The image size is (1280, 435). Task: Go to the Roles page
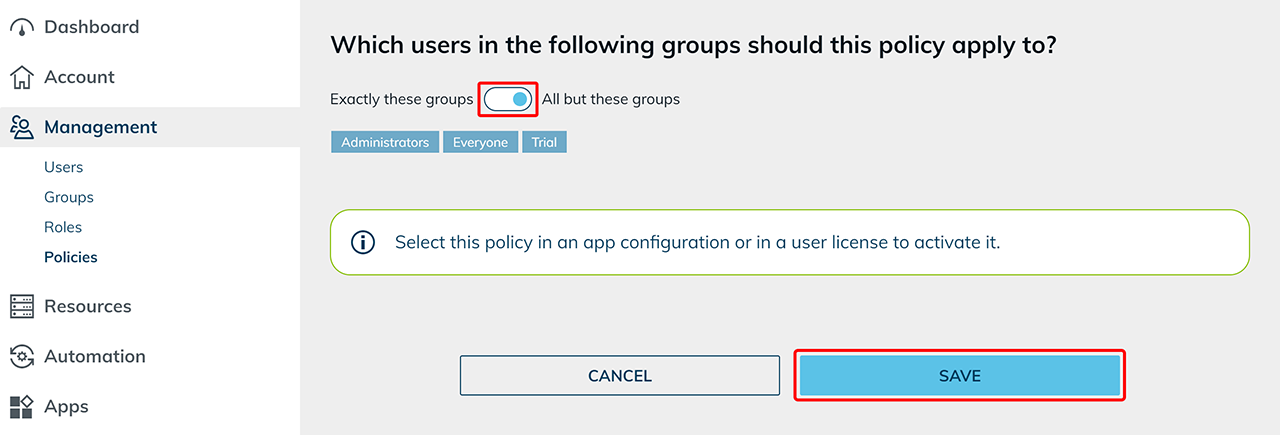click(x=63, y=227)
